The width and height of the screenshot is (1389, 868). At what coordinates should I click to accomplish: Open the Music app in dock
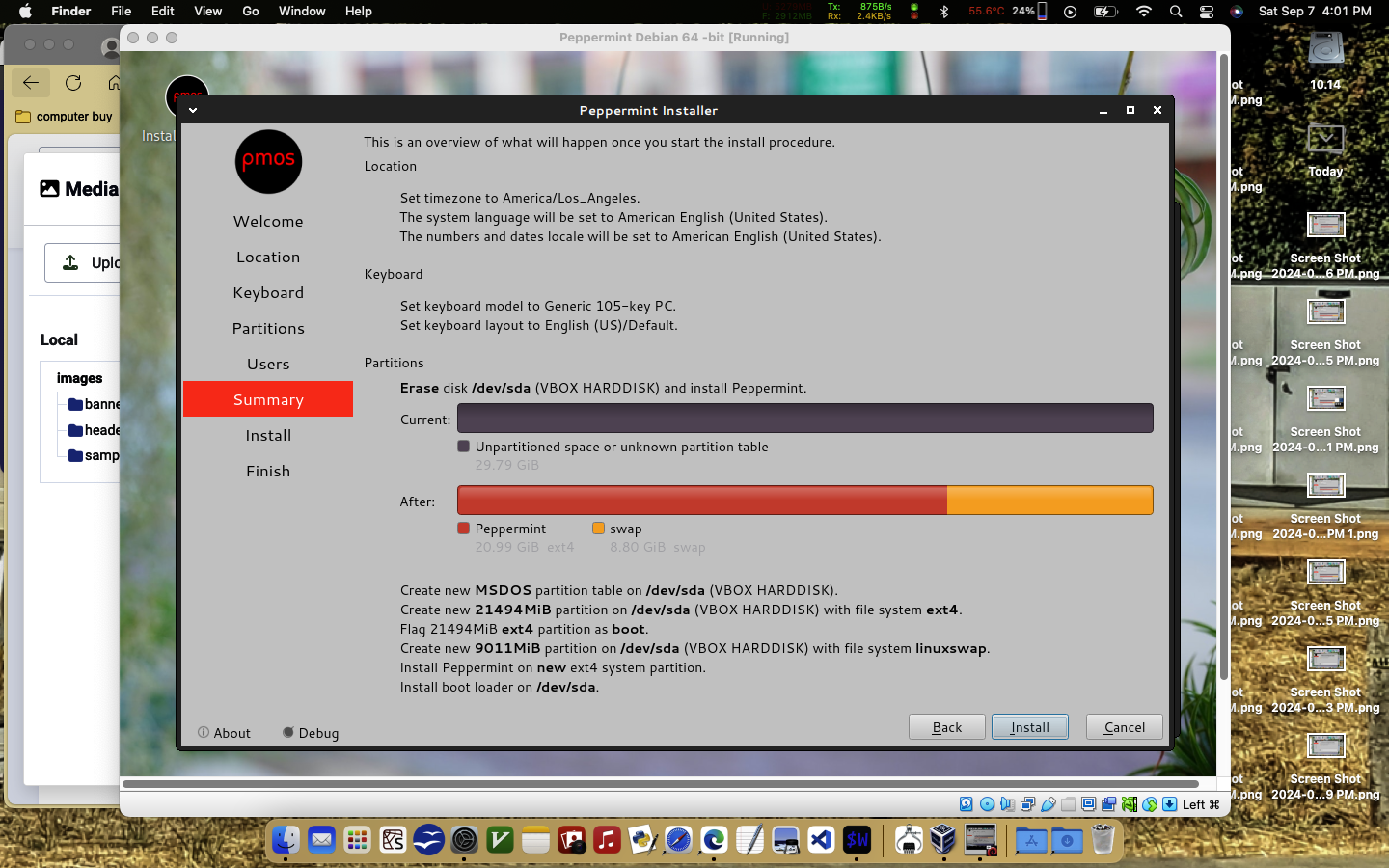[x=607, y=840]
